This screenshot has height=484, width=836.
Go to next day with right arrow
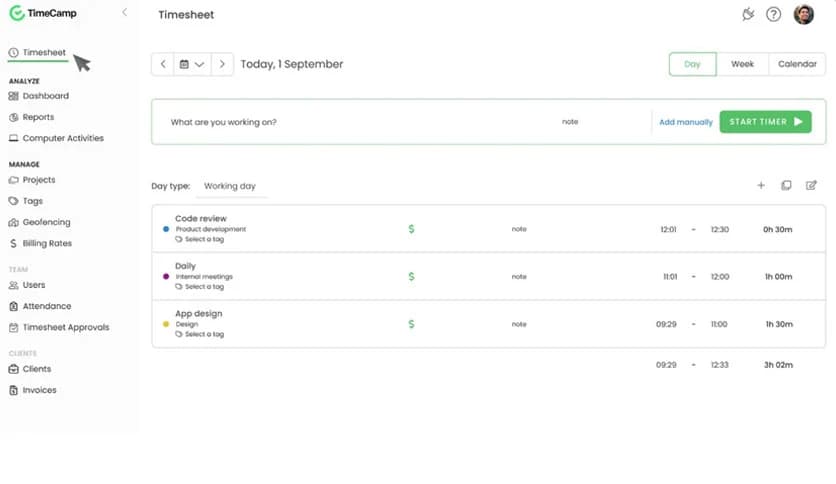222,64
